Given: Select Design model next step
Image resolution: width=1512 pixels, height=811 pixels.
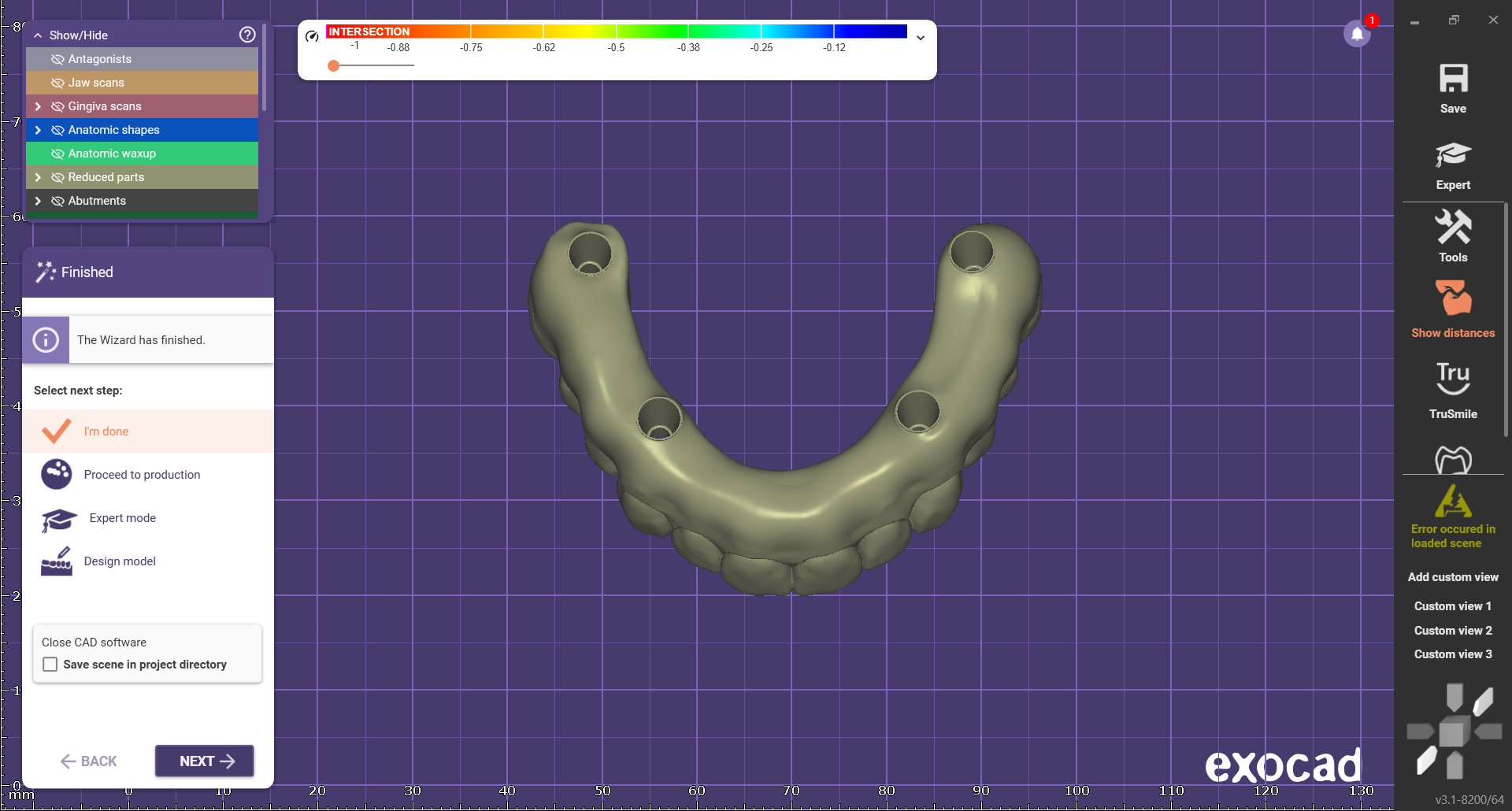Looking at the screenshot, I should [148, 561].
